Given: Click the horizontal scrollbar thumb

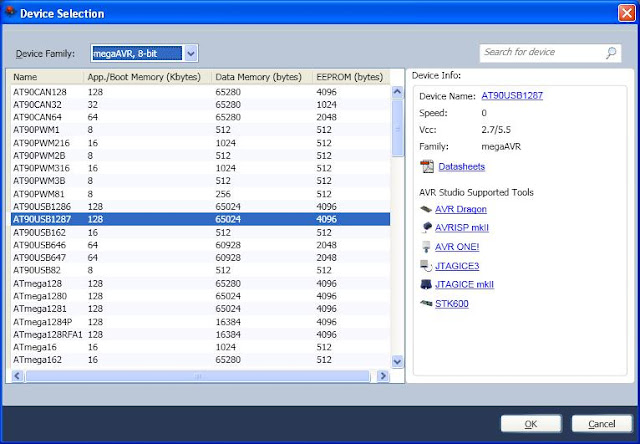Looking at the screenshot, I should [198, 375].
